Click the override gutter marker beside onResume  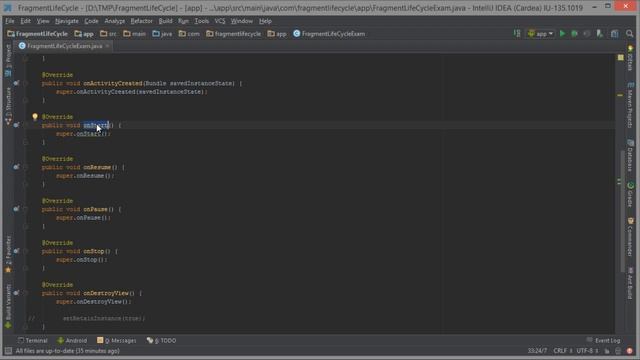pos(16,167)
